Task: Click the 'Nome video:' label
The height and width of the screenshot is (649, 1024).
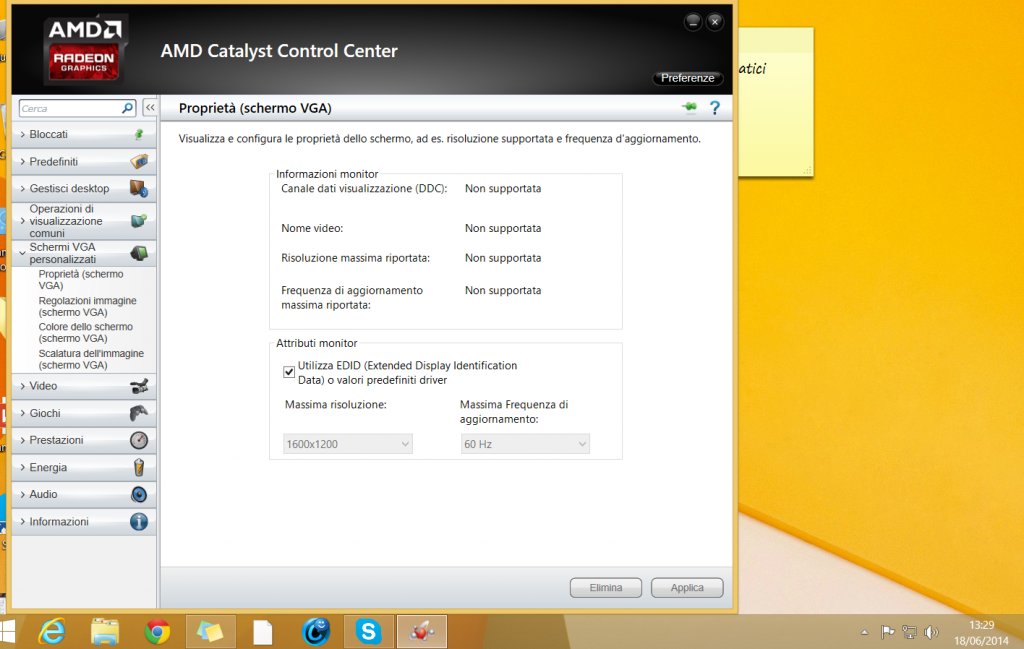Action: pos(312,229)
